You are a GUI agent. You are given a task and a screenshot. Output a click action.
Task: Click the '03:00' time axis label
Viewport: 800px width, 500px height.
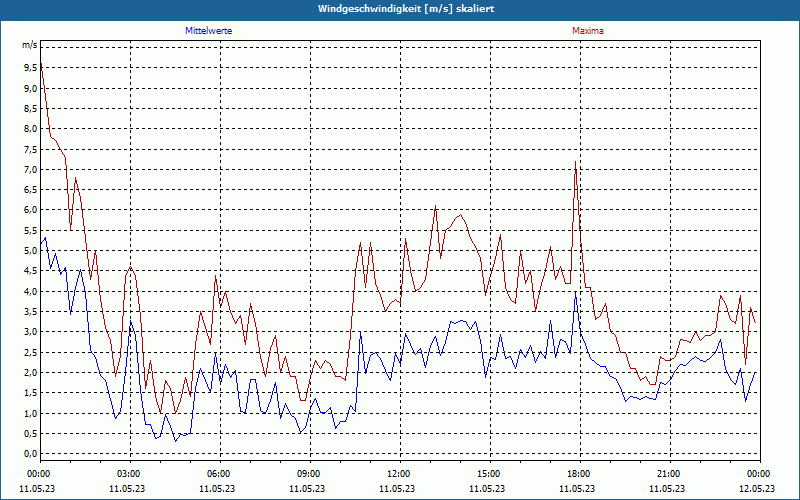127,474
